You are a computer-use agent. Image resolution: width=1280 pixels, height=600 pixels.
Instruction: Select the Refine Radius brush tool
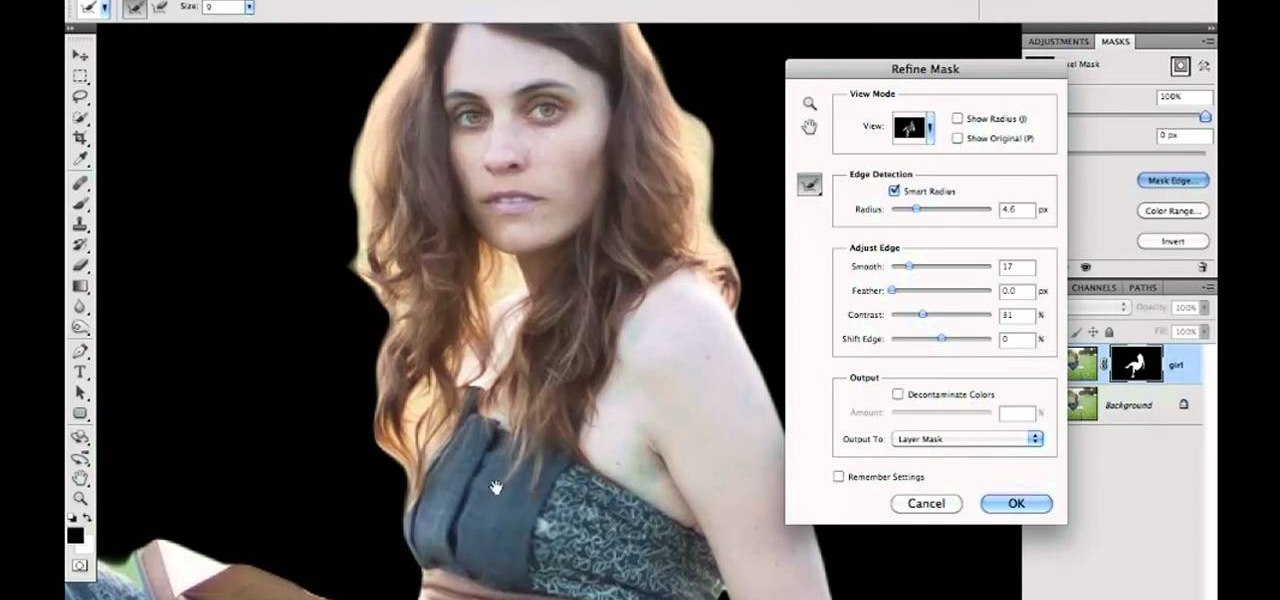(809, 184)
